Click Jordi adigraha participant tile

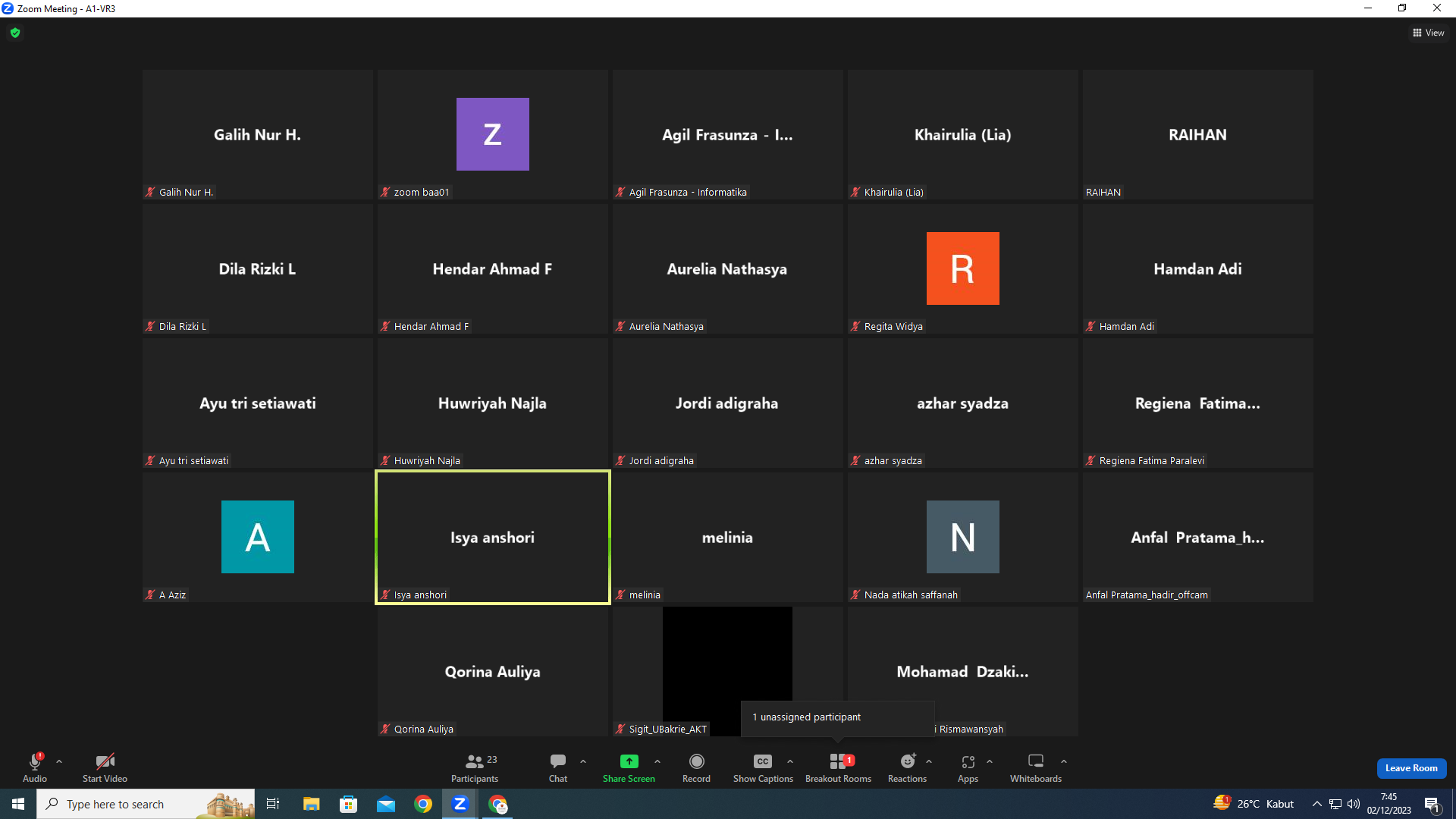[x=728, y=403]
